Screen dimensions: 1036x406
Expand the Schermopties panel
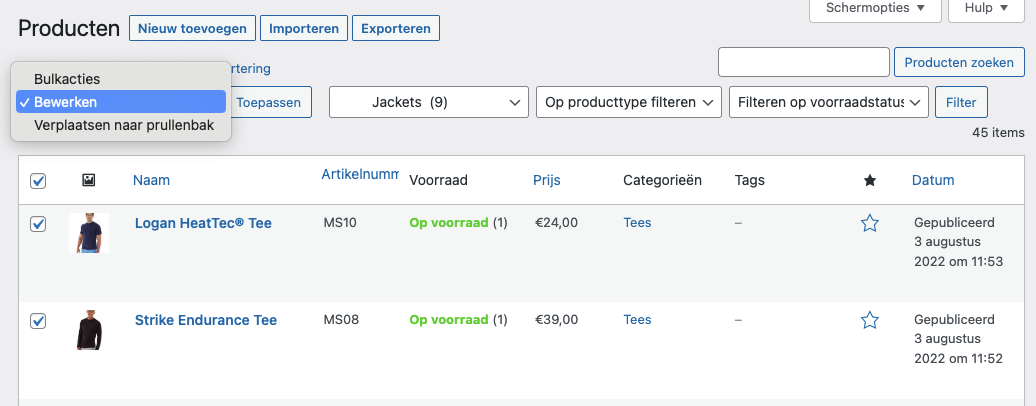coord(875,9)
